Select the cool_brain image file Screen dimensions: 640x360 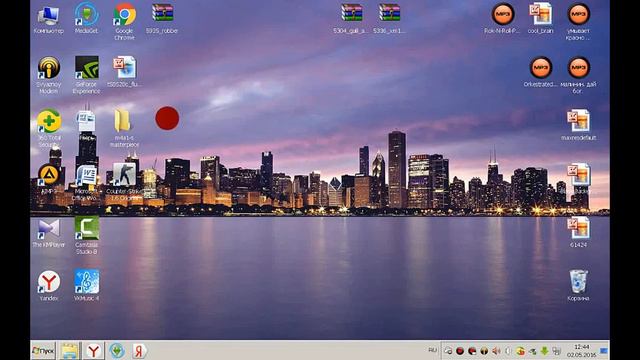pos(540,19)
